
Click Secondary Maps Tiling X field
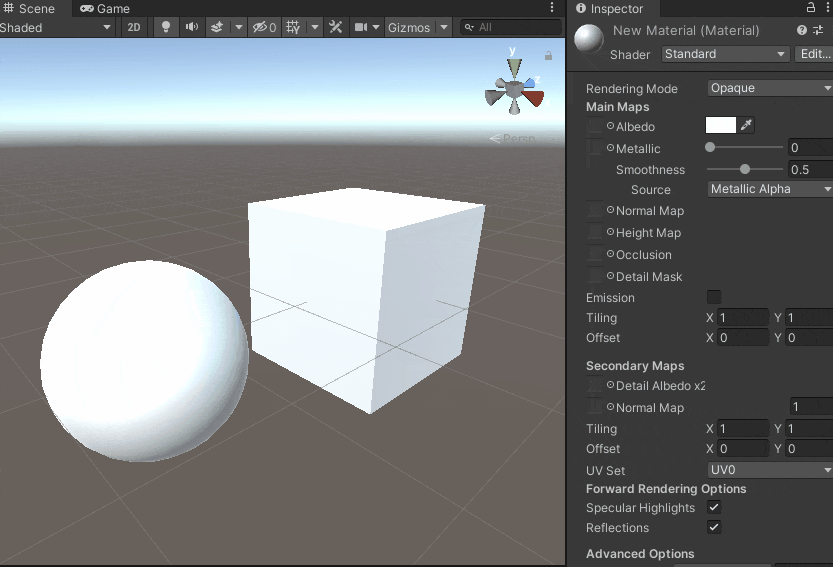[743, 428]
